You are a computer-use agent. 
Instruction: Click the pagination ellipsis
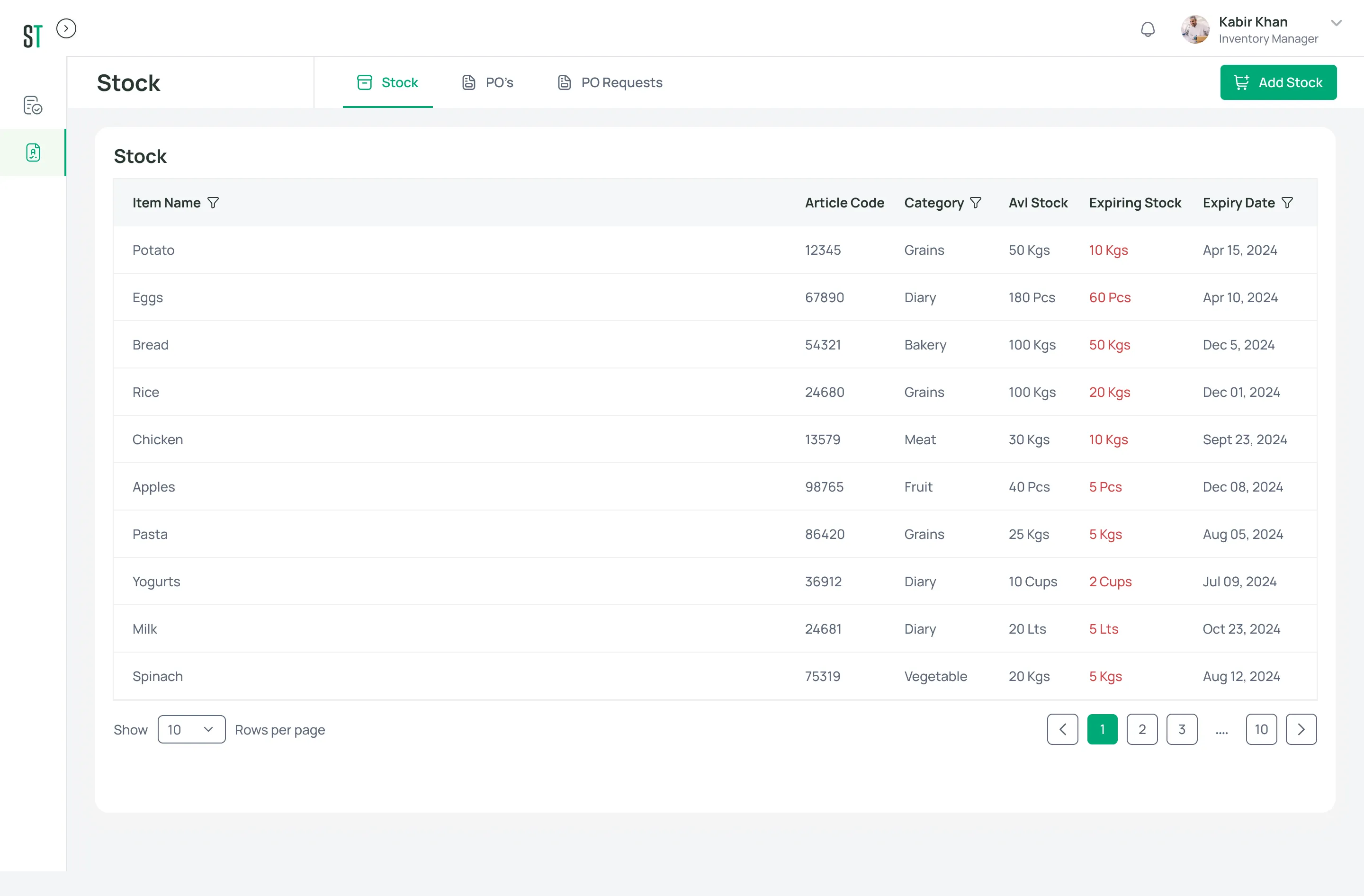point(1221,732)
